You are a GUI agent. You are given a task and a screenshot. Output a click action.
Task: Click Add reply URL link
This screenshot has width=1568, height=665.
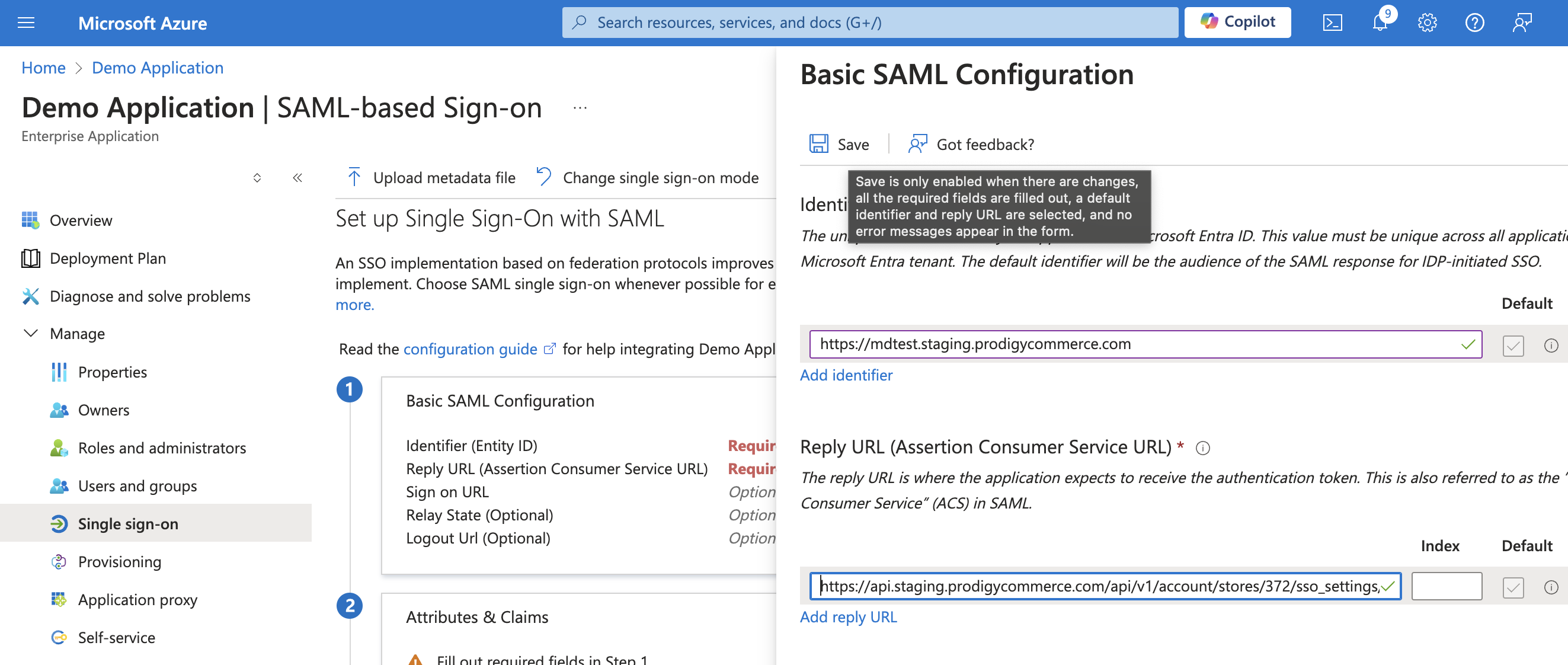pos(848,616)
